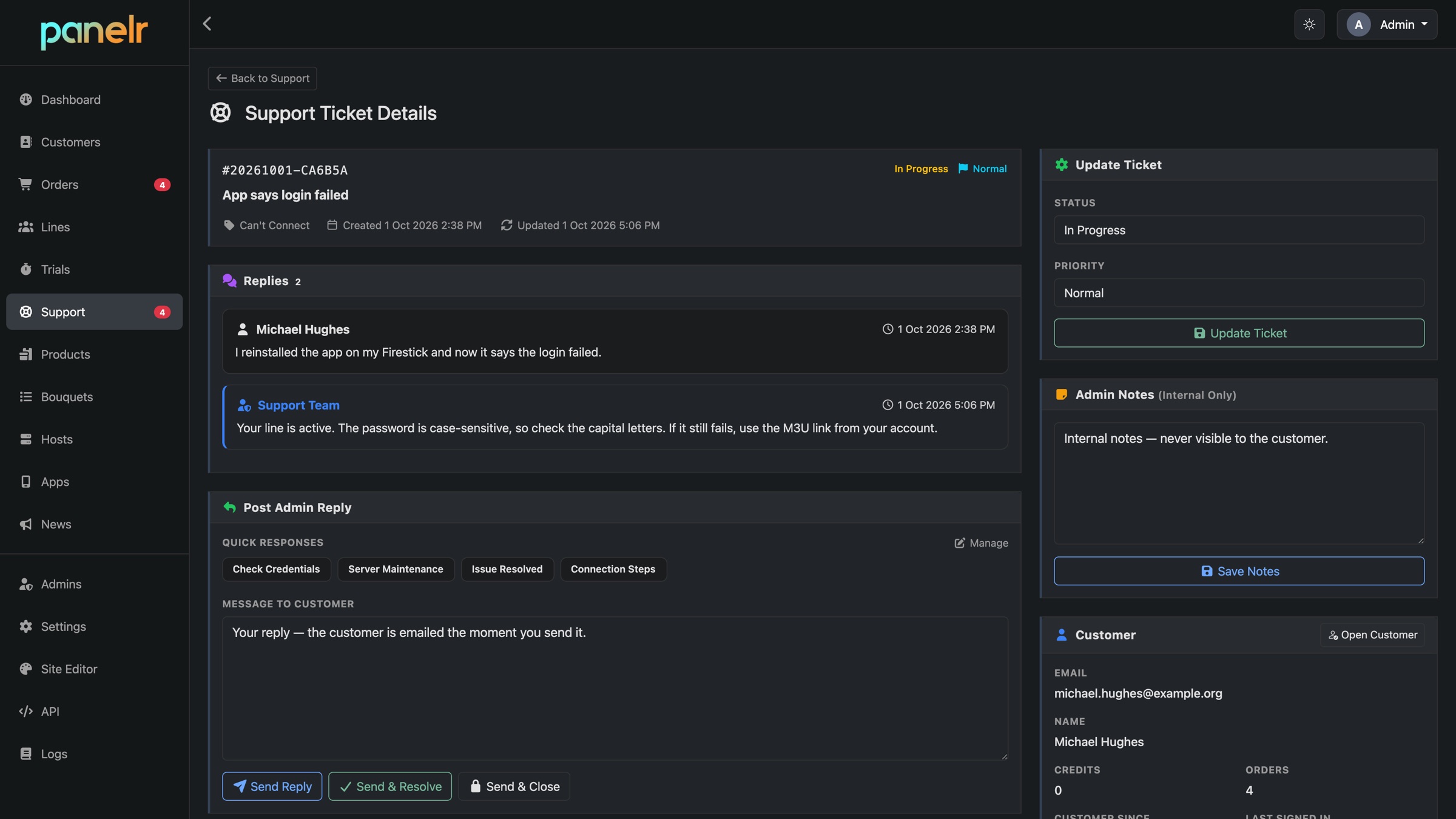Open Dashboard in the sidebar
The width and height of the screenshot is (1456, 819).
[94, 99]
